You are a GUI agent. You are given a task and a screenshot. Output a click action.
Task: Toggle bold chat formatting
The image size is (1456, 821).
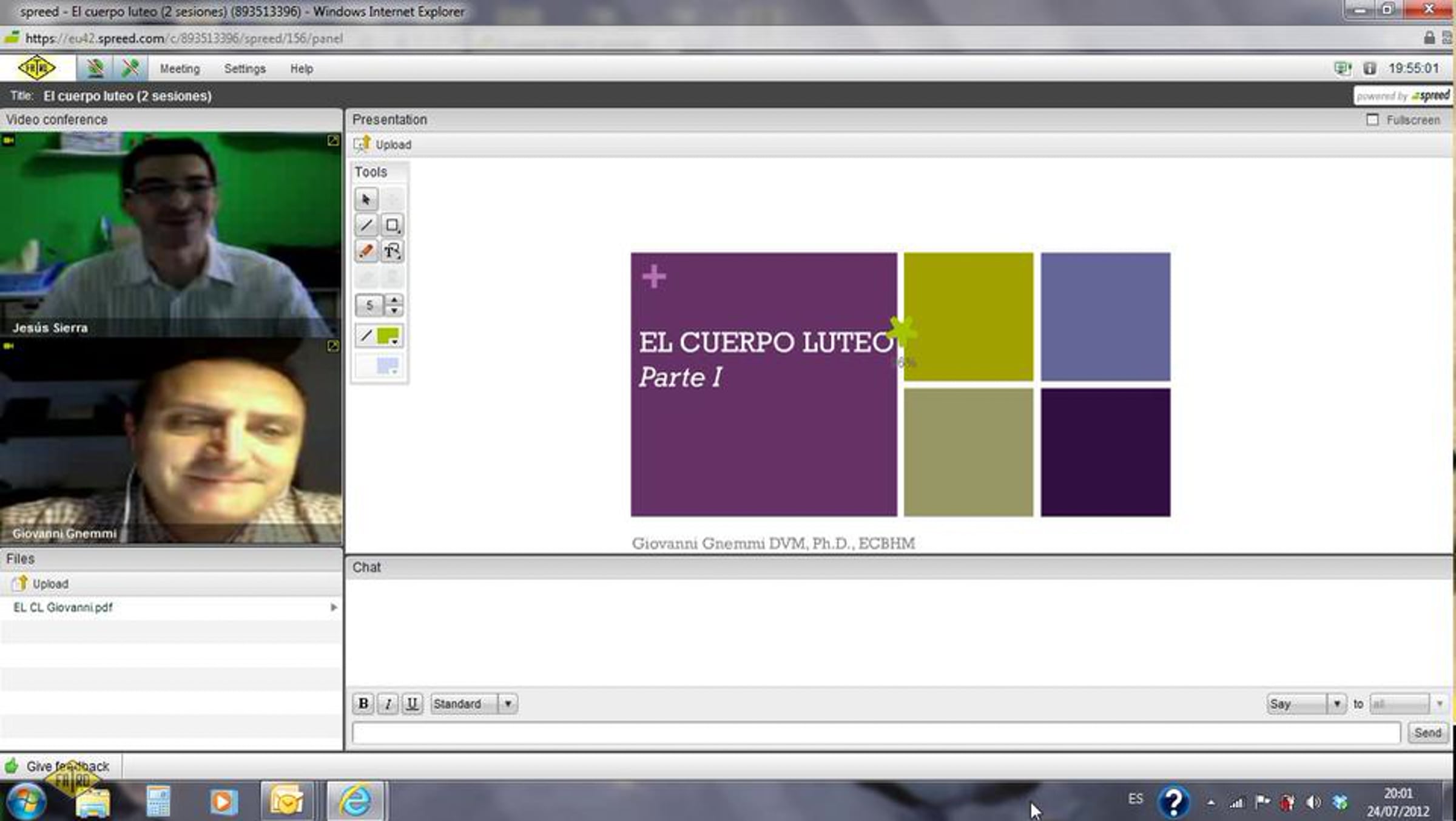363,703
